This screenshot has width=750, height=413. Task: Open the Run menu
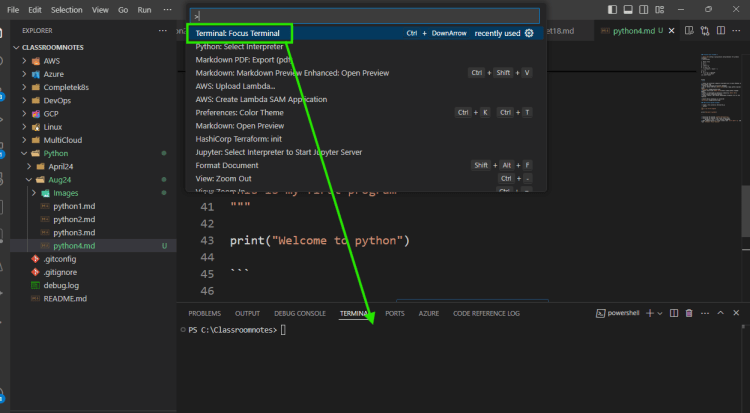[144, 10]
